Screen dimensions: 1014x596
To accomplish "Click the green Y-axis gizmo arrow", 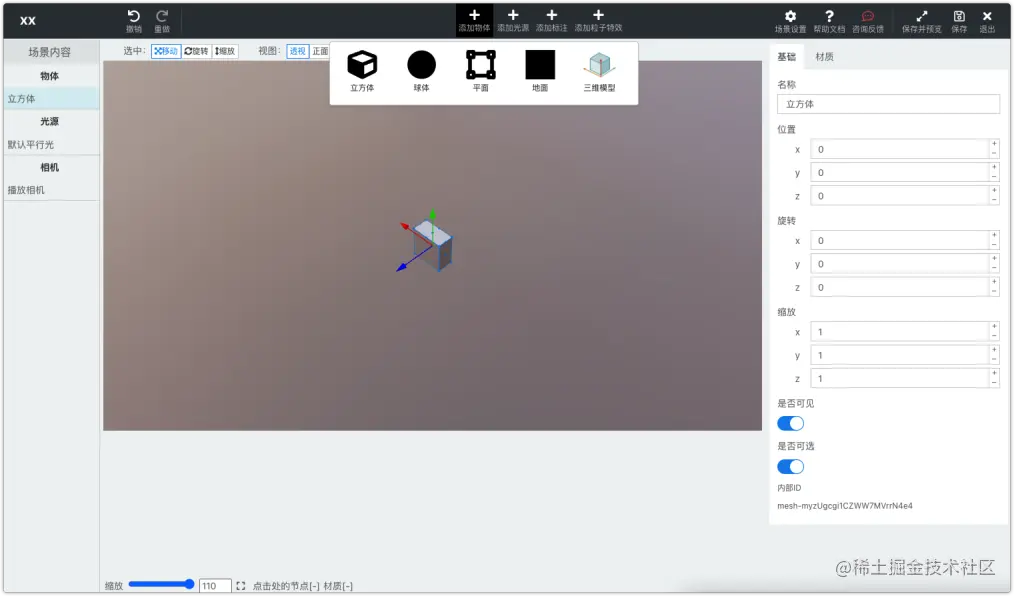I will [x=433, y=215].
